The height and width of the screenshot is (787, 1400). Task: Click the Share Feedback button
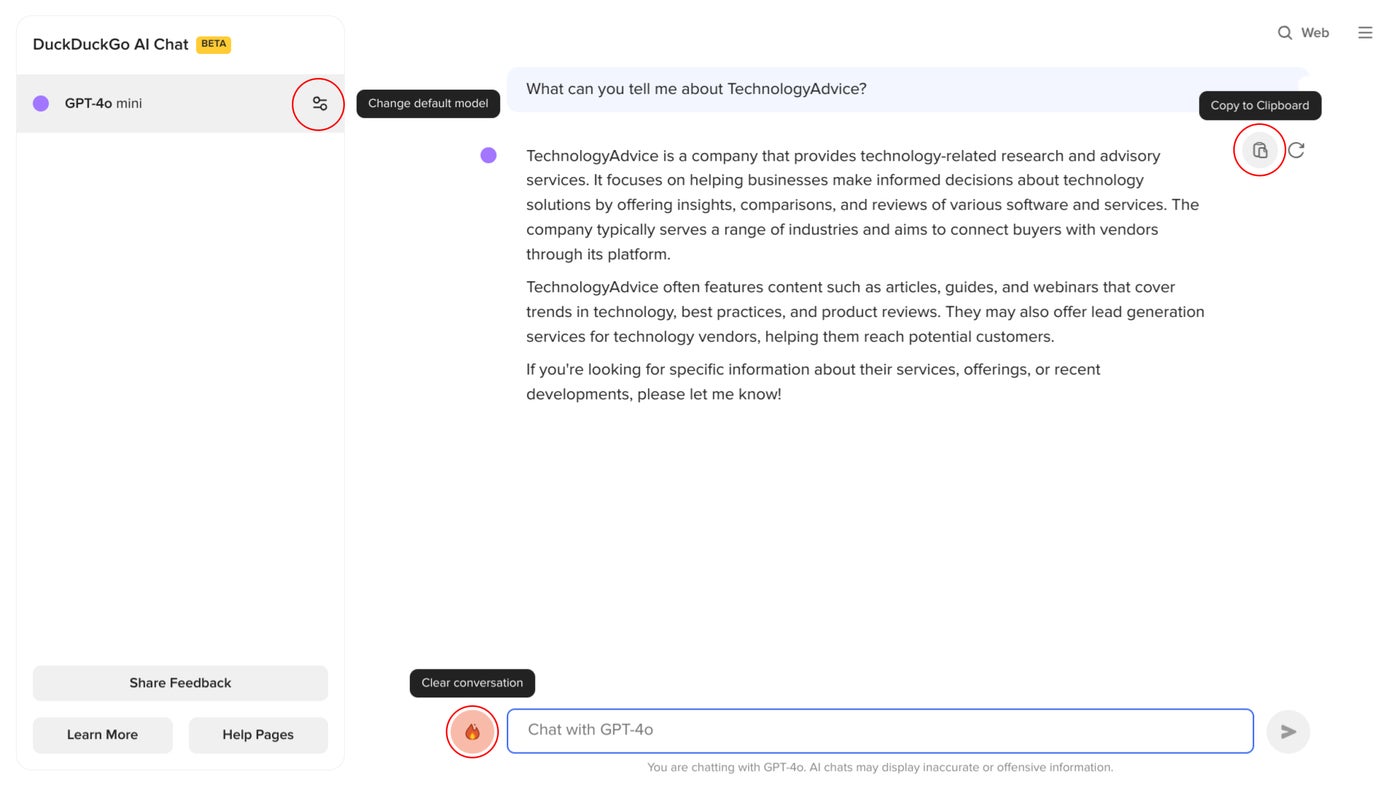click(180, 683)
